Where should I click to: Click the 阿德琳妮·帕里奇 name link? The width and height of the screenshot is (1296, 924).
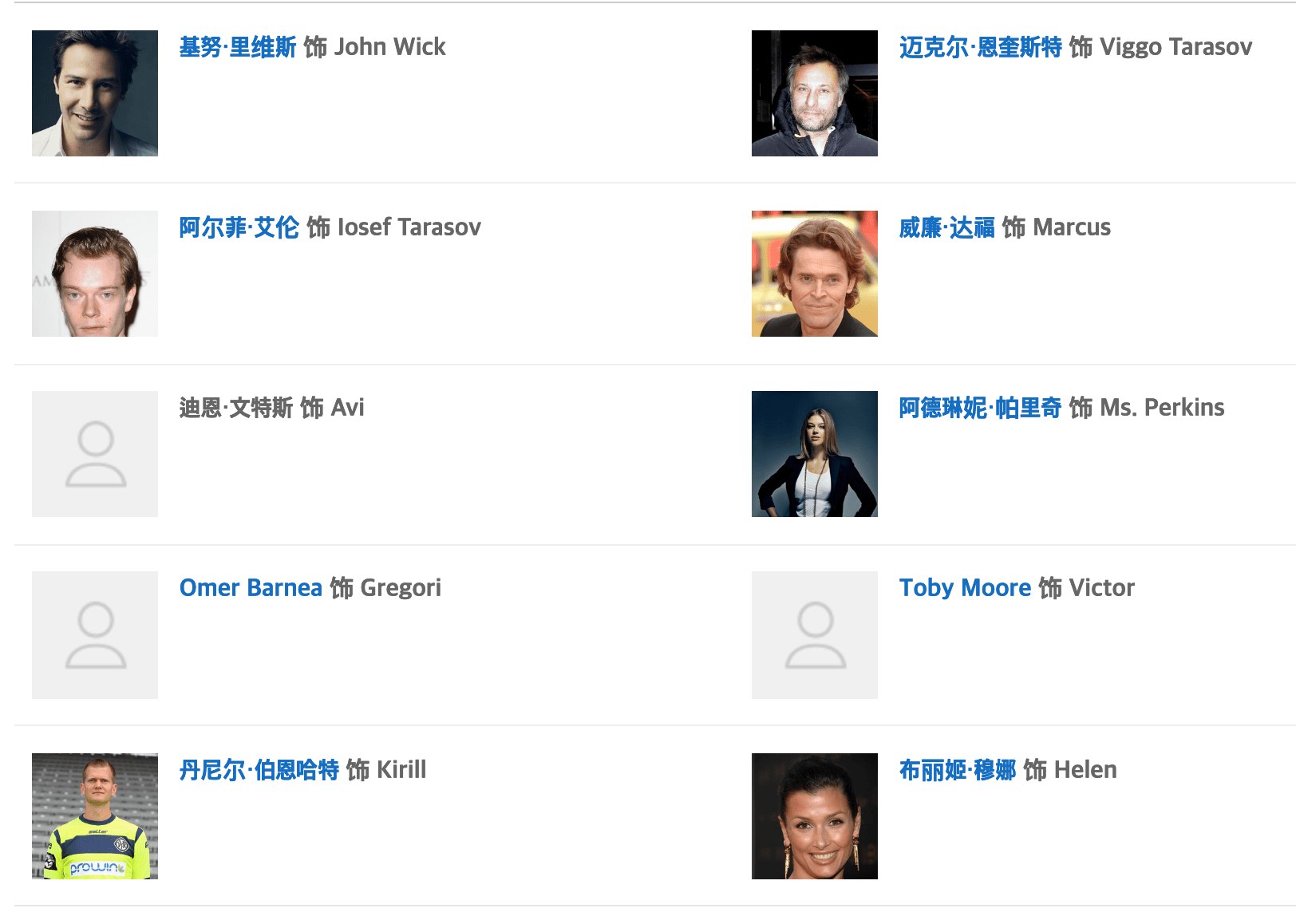[980, 408]
